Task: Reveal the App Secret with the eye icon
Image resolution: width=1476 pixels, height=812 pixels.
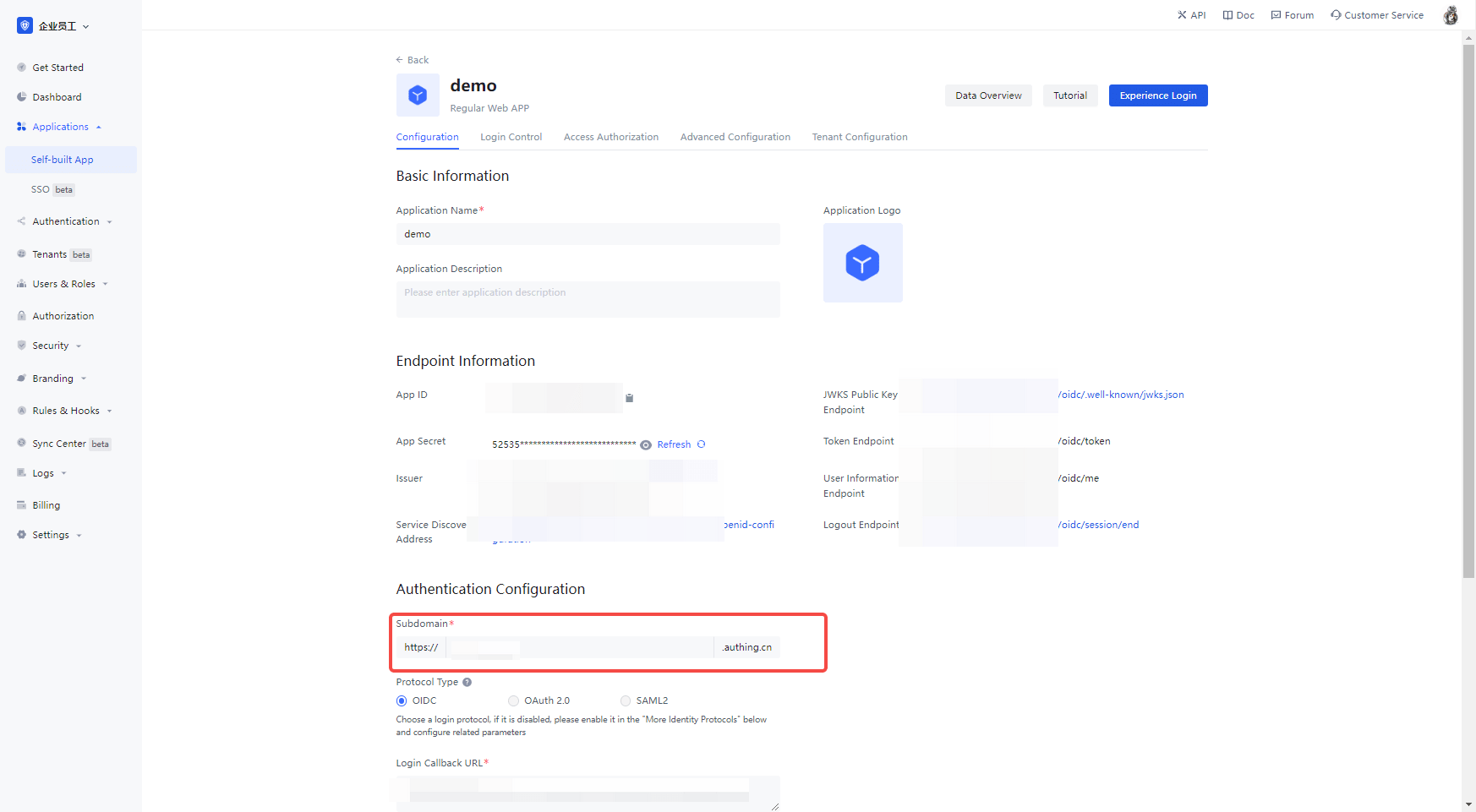Action: click(645, 444)
